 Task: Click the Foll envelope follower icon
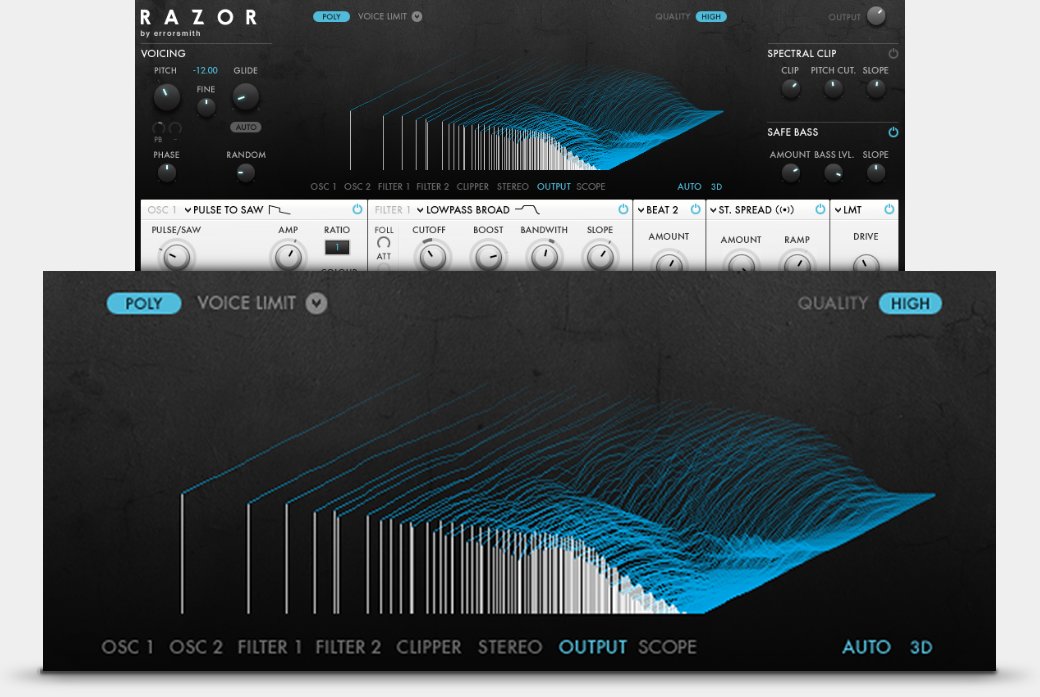click(383, 243)
